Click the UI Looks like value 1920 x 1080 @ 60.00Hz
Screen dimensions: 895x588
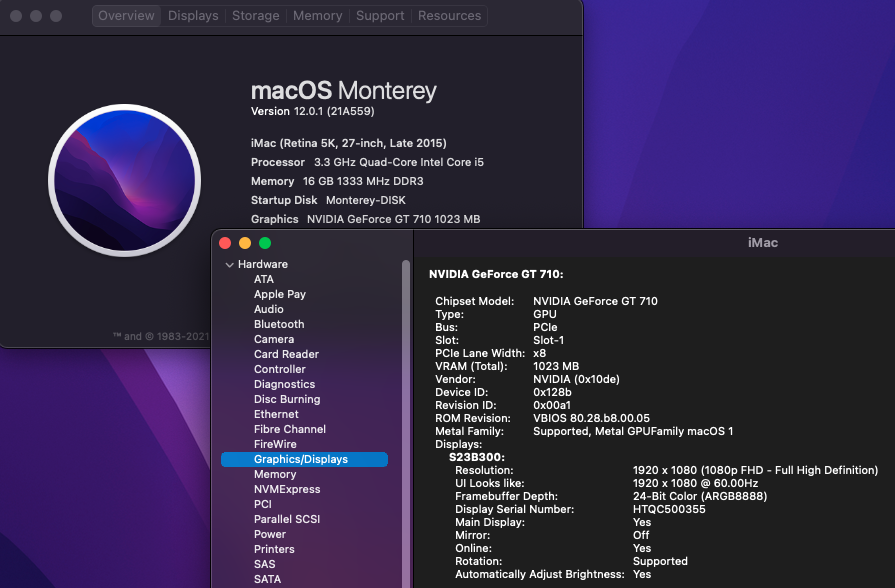[695, 484]
